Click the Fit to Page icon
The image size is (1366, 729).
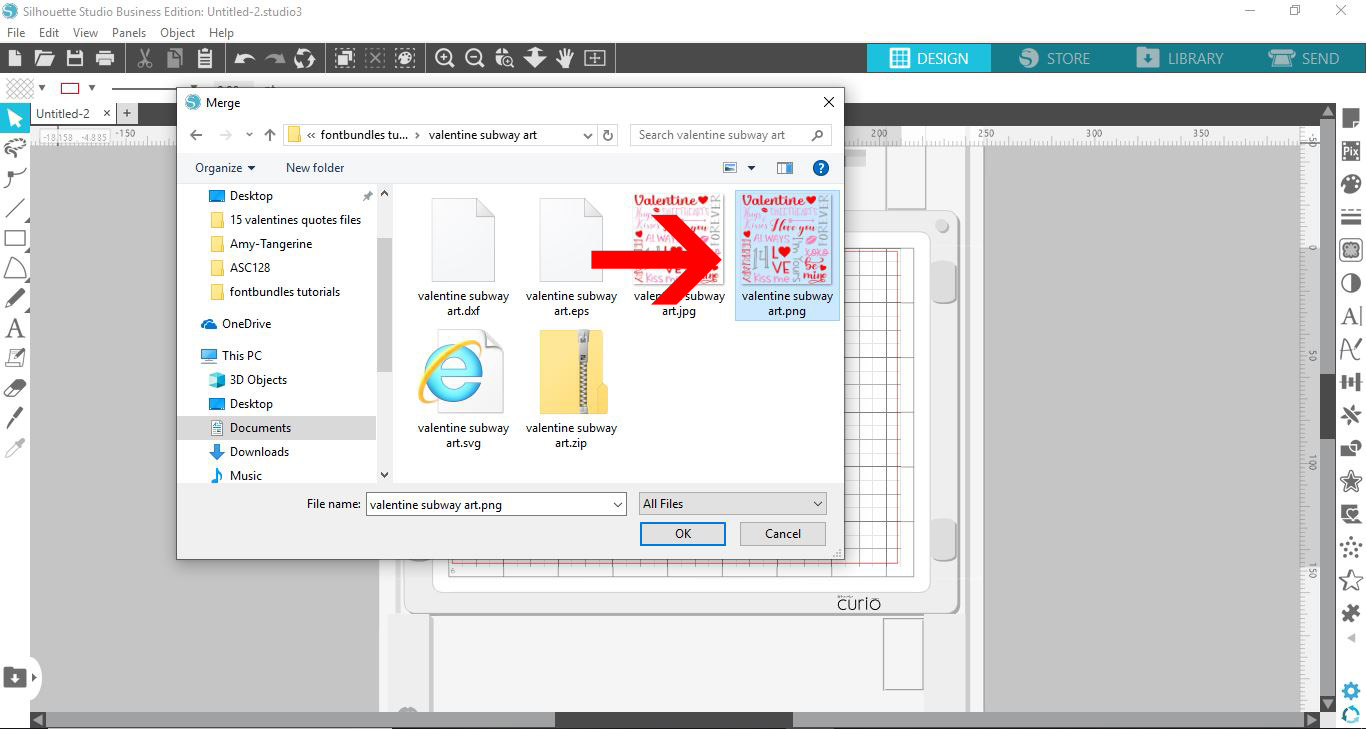click(595, 58)
